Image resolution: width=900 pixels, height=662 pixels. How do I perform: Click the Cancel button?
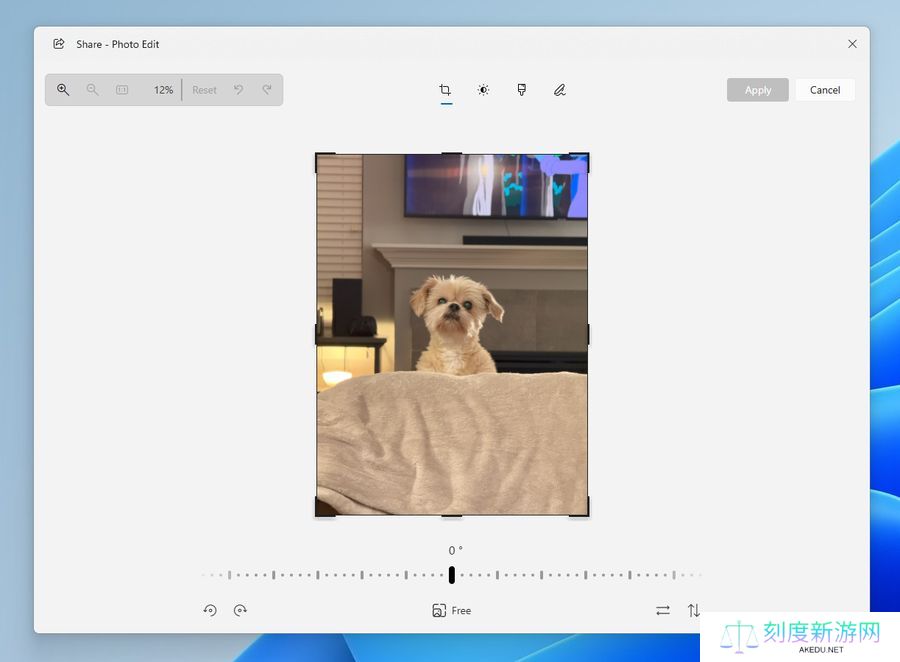pos(825,90)
